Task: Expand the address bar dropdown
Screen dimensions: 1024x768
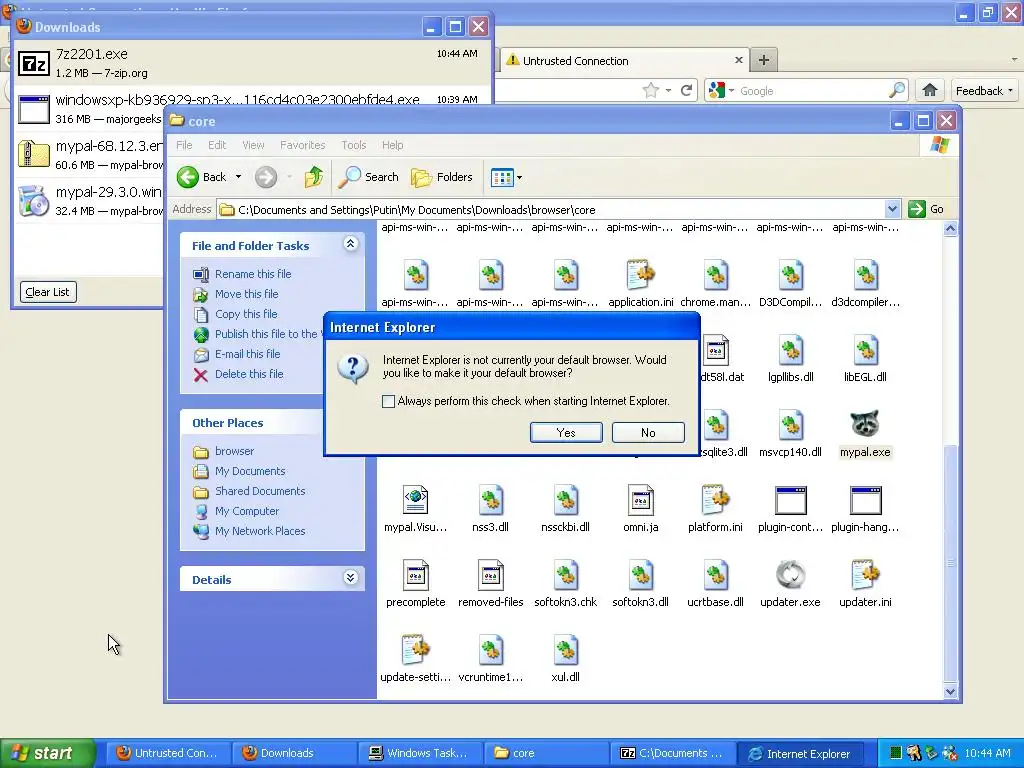Action: [x=892, y=209]
